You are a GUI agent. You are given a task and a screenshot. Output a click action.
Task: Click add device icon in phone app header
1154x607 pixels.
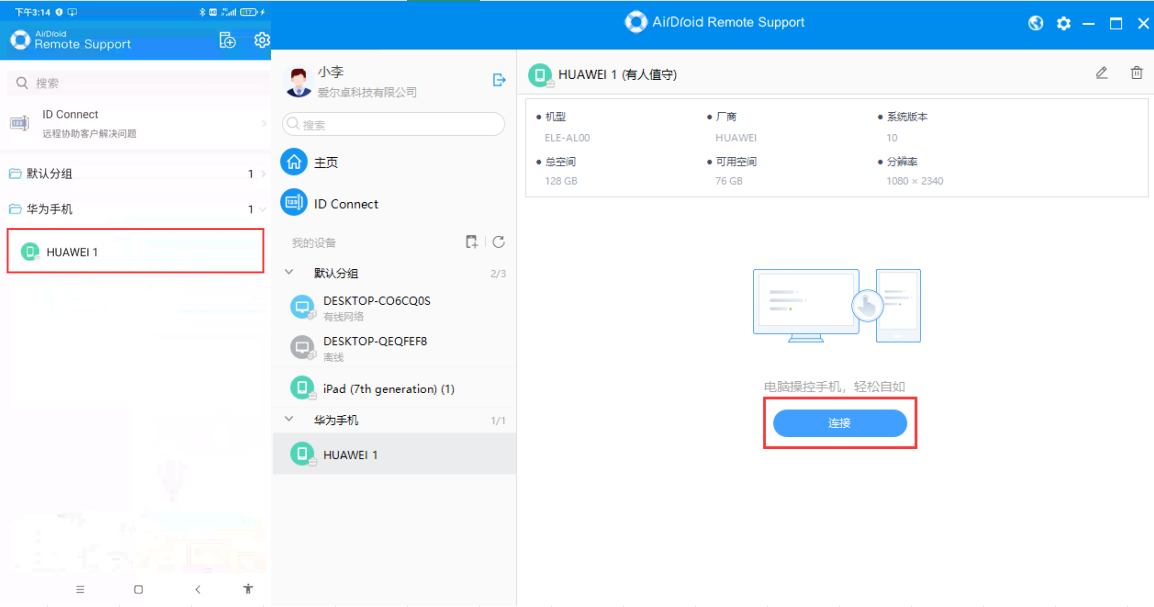[x=227, y=40]
